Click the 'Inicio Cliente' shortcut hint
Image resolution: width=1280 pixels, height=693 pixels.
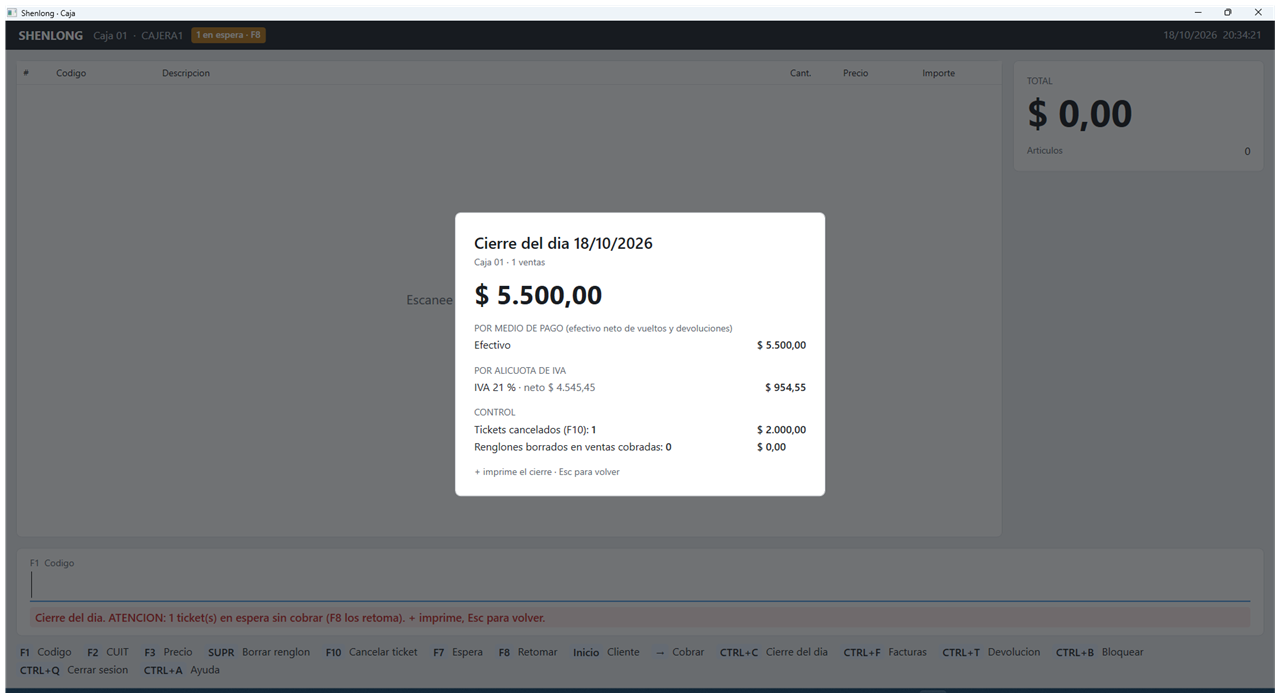coord(606,652)
